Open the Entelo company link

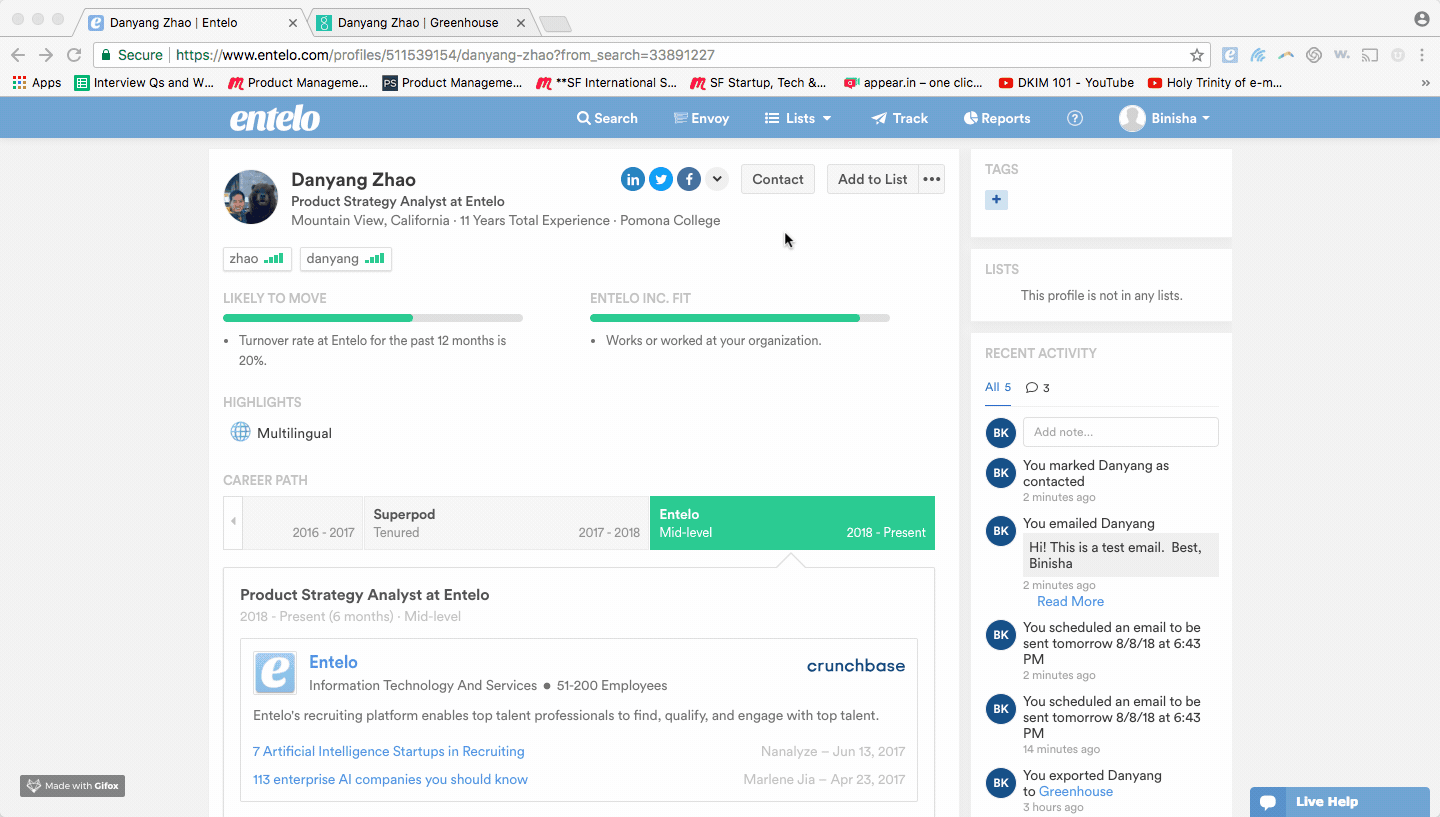point(333,662)
